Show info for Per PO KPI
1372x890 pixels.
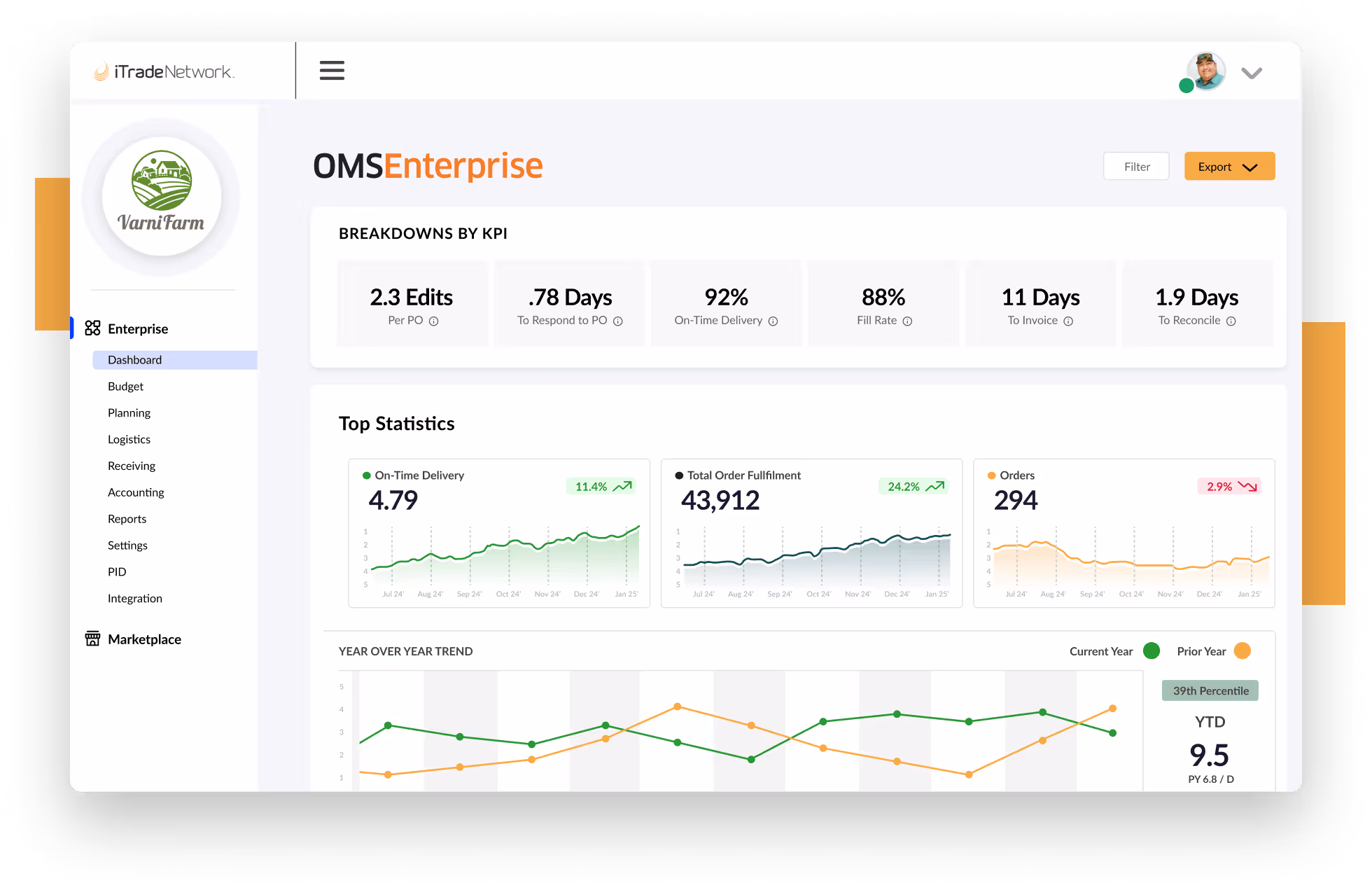[x=433, y=321]
